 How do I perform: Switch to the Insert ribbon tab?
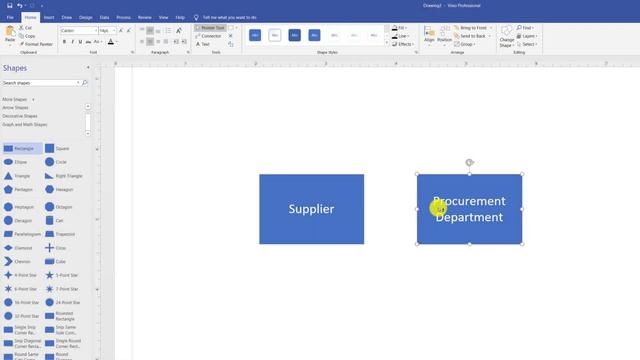point(49,18)
